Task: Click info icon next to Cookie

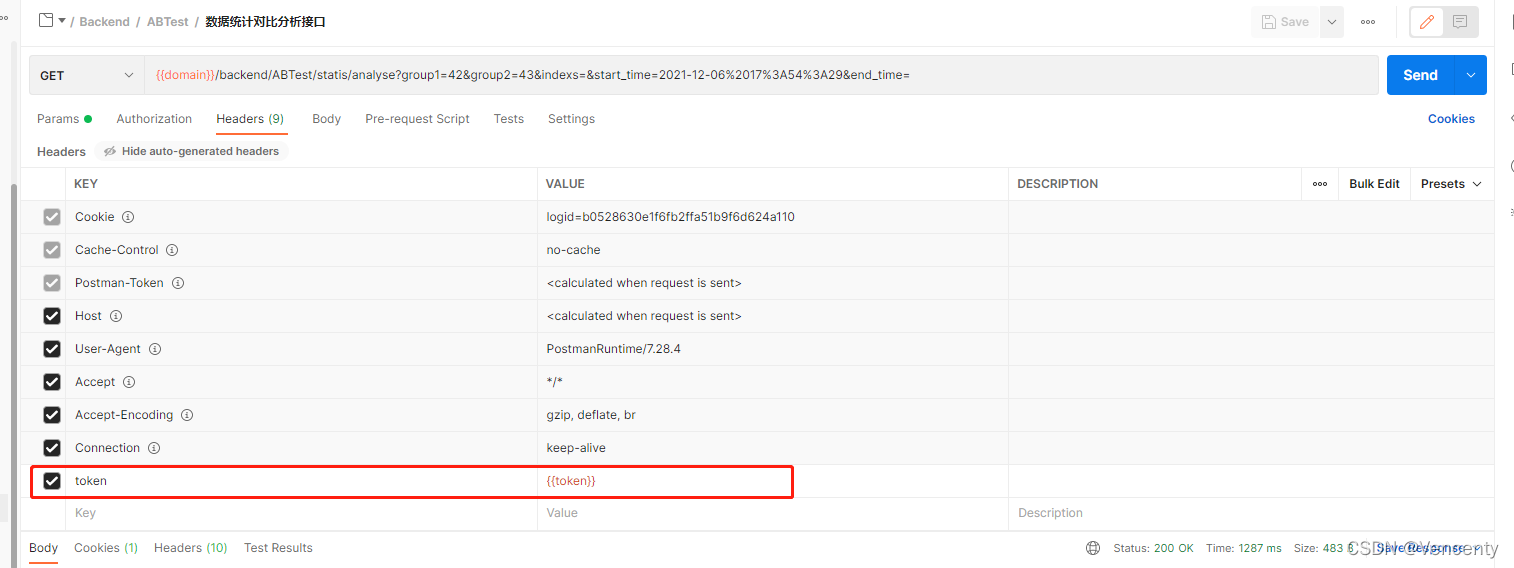Action: [x=128, y=217]
